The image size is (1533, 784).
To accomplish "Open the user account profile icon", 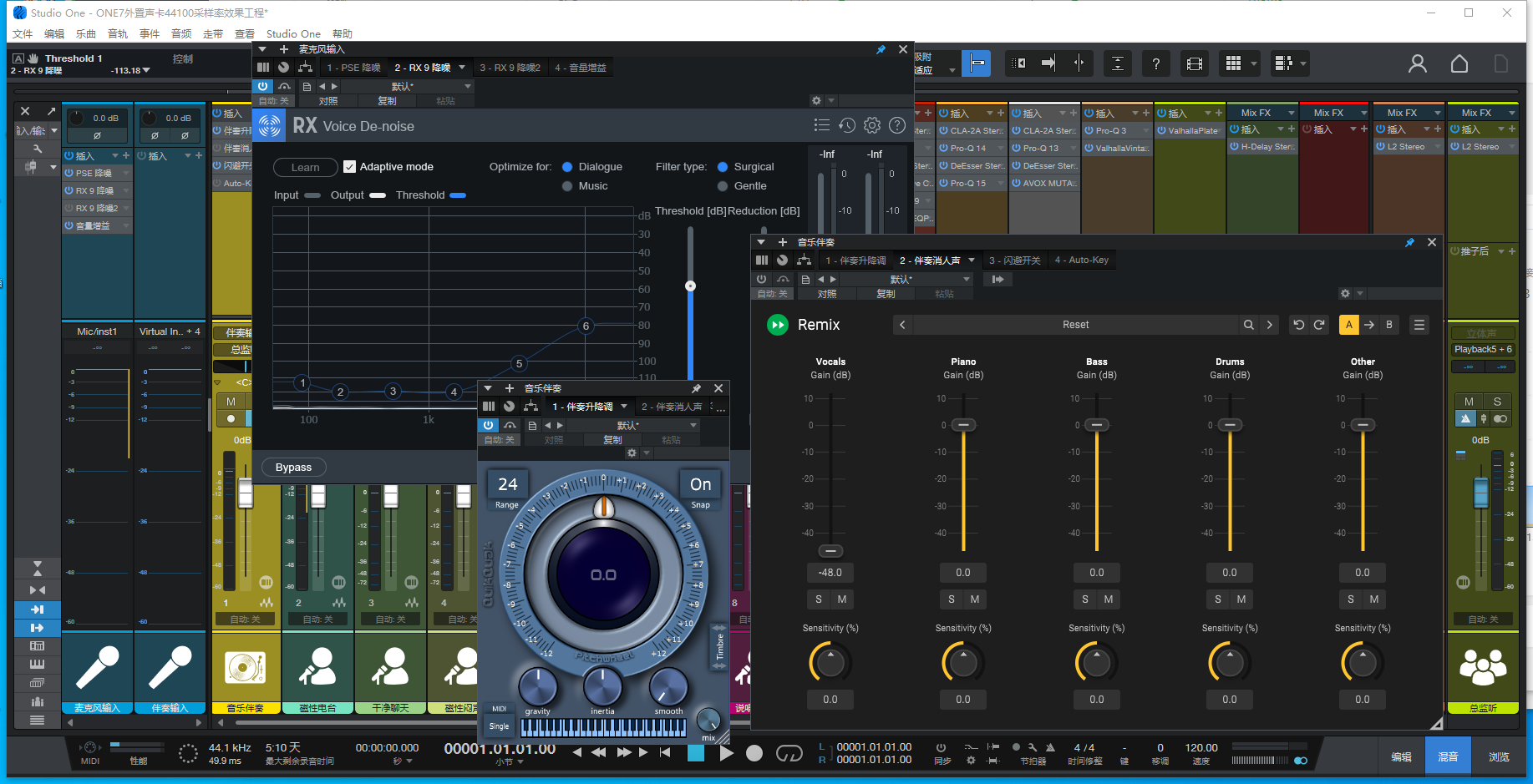I will click(x=1418, y=63).
